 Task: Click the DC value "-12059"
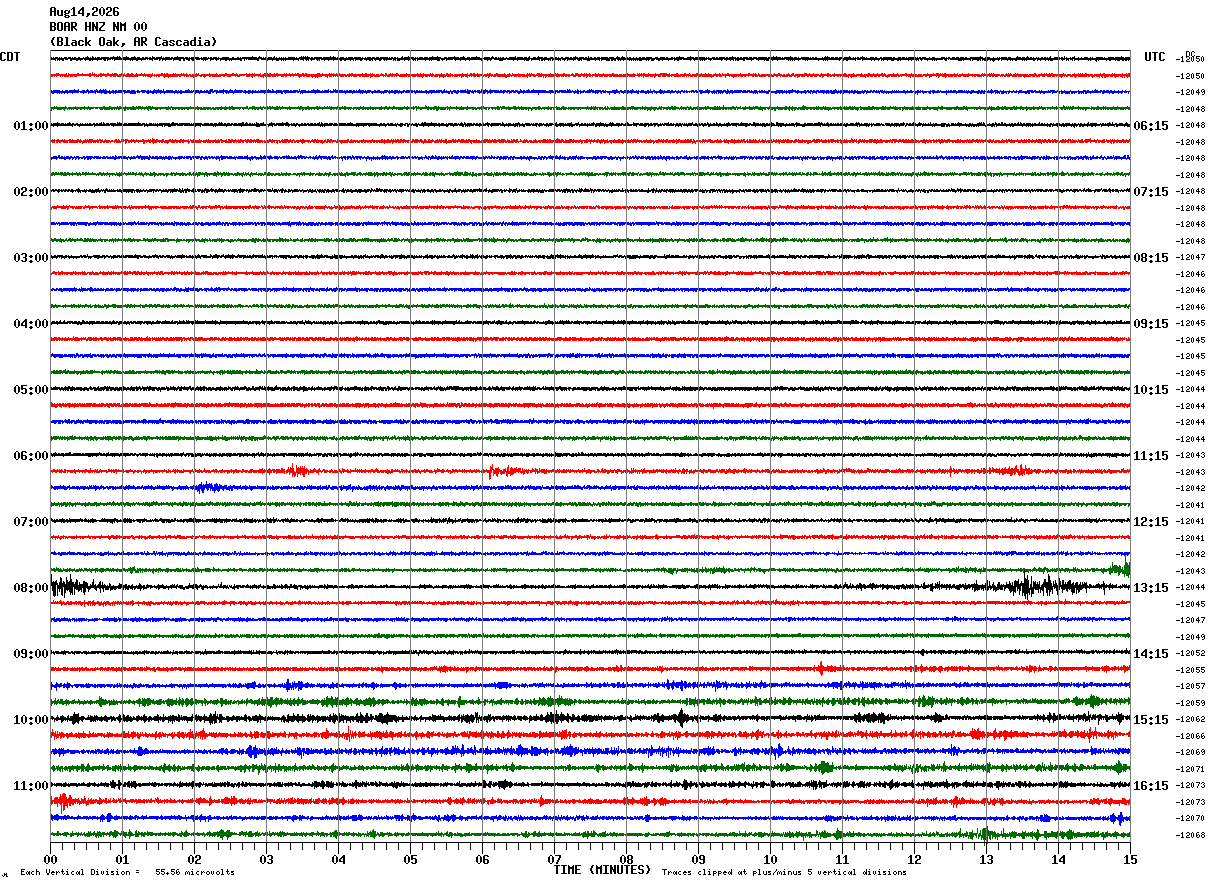tap(1191, 703)
